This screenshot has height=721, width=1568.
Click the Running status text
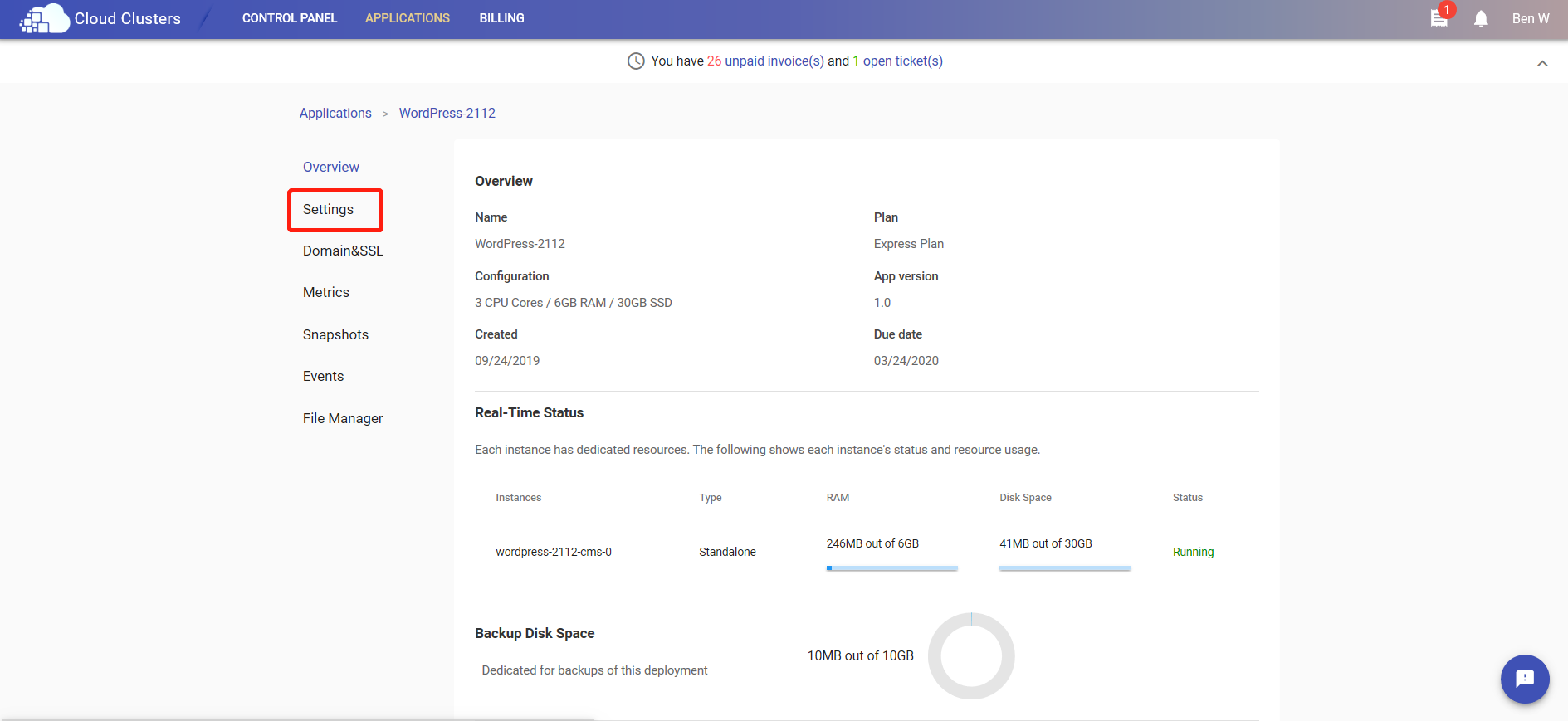click(1193, 552)
